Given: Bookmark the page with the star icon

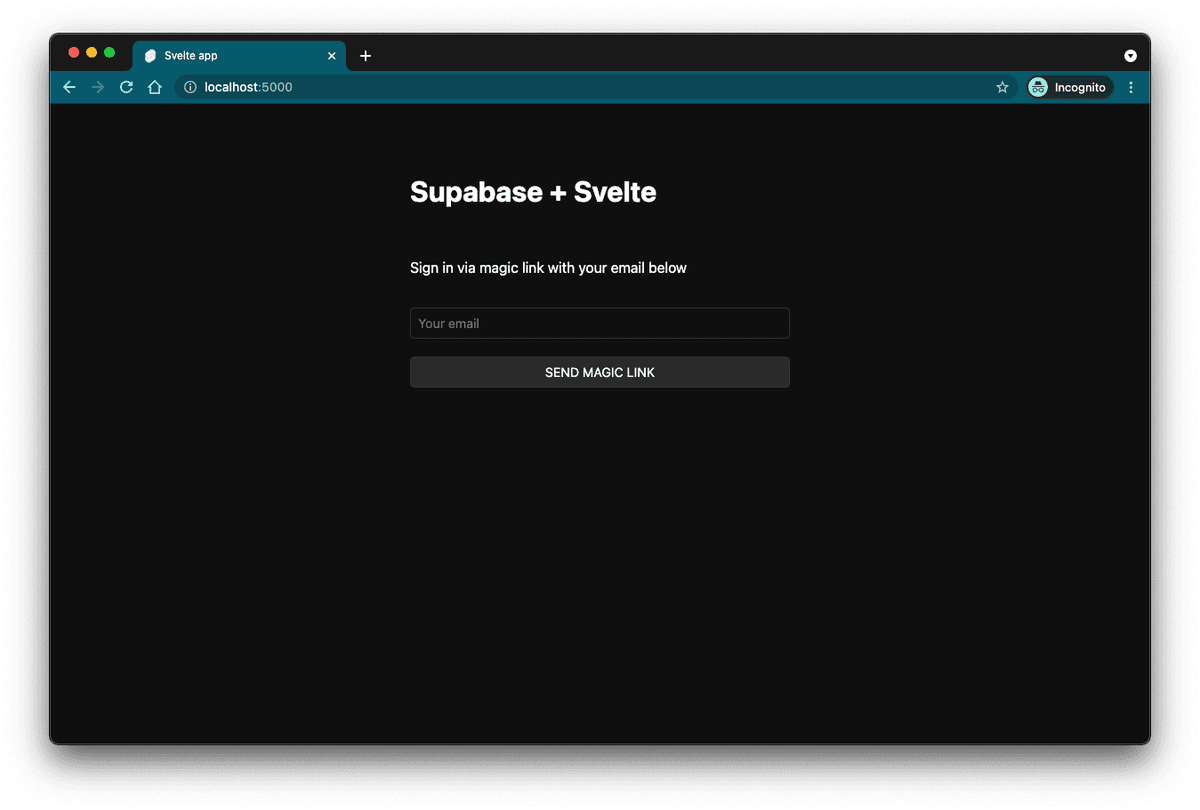Looking at the screenshot, I should pos(1002,87).
